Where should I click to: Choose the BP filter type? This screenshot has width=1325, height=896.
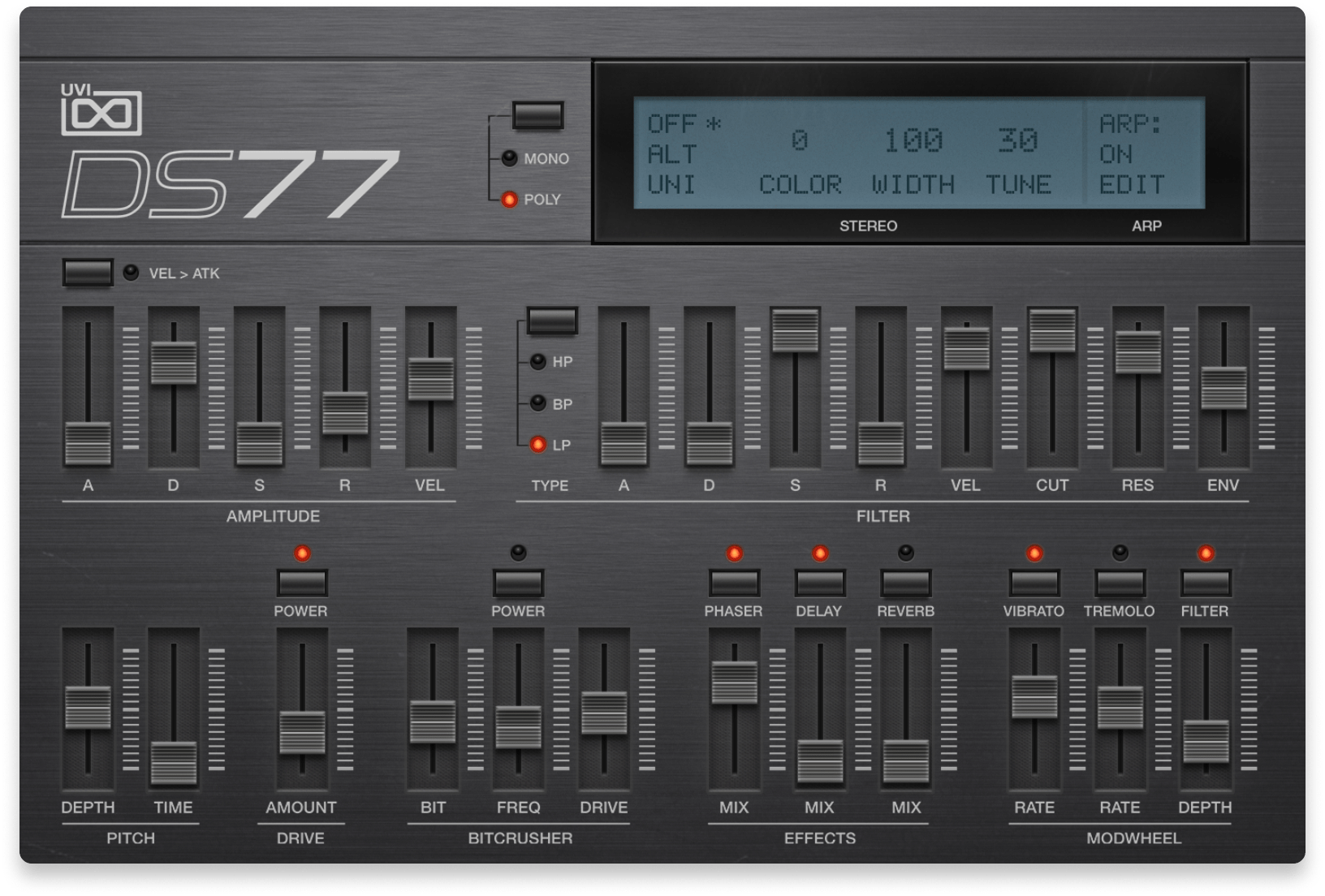[x=537, y=403]
